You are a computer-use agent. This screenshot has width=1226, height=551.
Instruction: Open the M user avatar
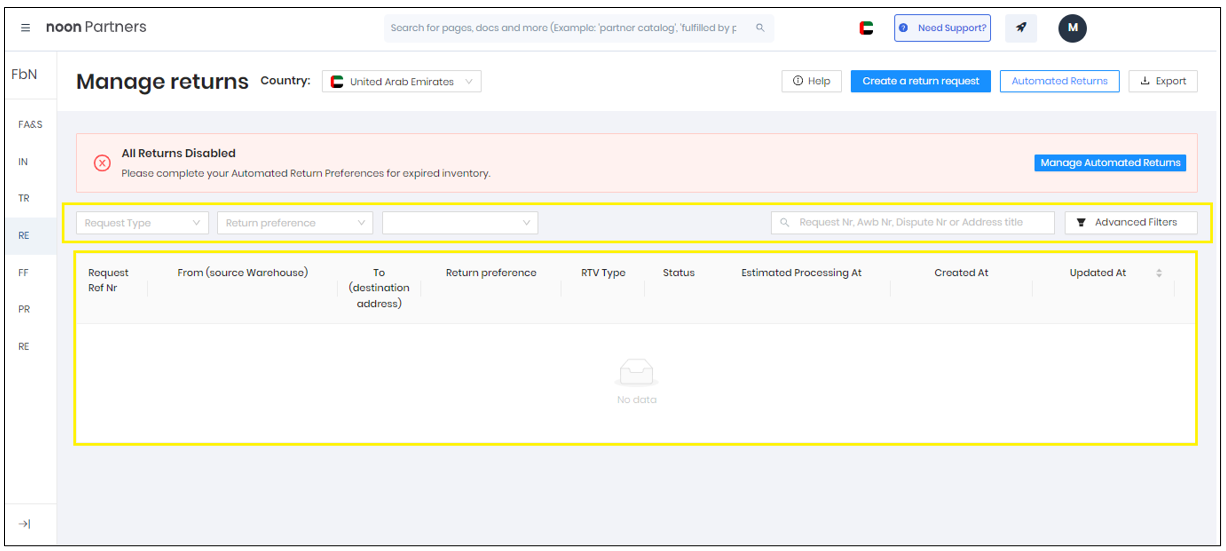[1073, 28]
